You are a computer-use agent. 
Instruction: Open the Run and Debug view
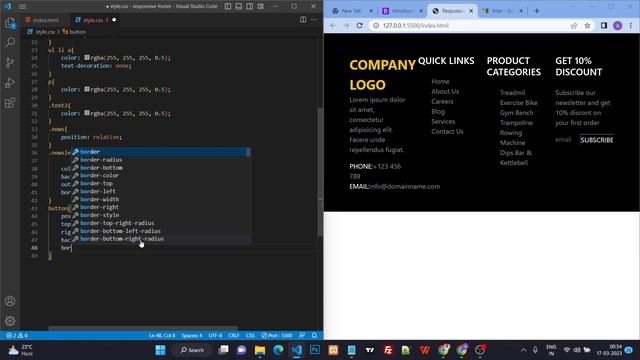tap(10, 82)
